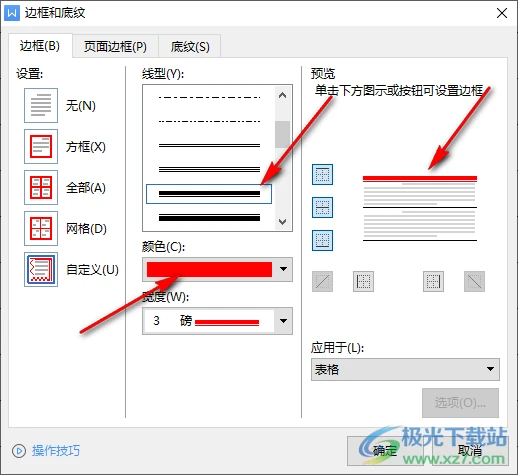Toggle diagonal up border button
Screen dimensions: 518x475
pyautogui.click(x=322, y=282)
